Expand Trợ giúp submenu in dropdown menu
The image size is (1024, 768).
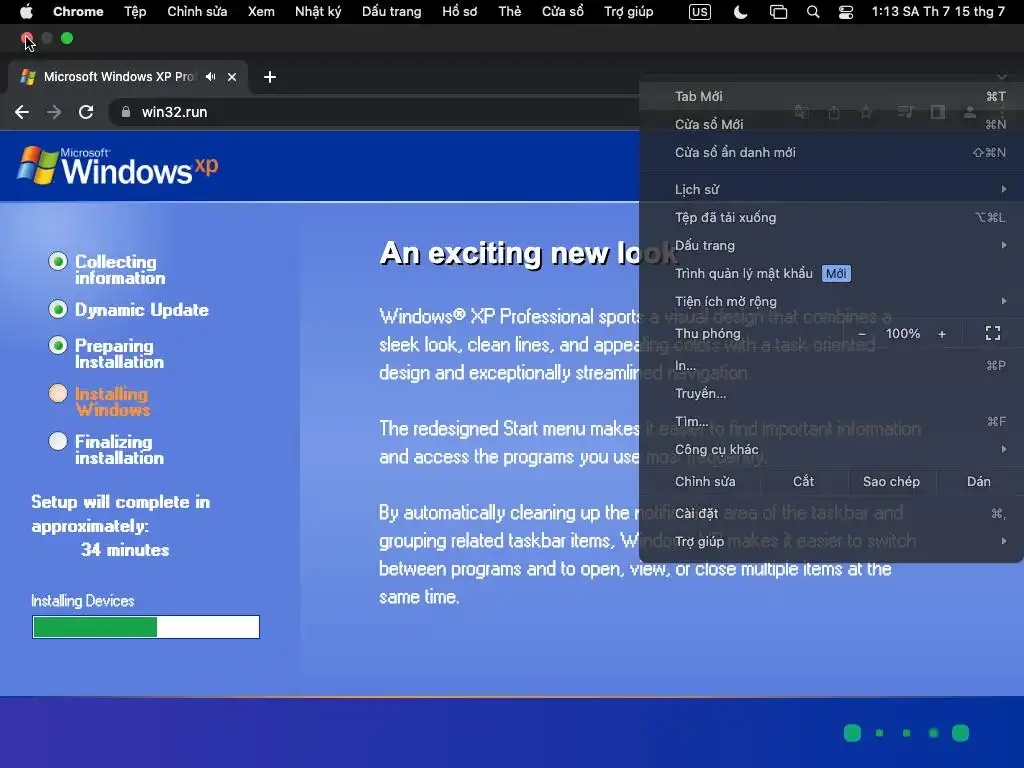tap(831, 541)
